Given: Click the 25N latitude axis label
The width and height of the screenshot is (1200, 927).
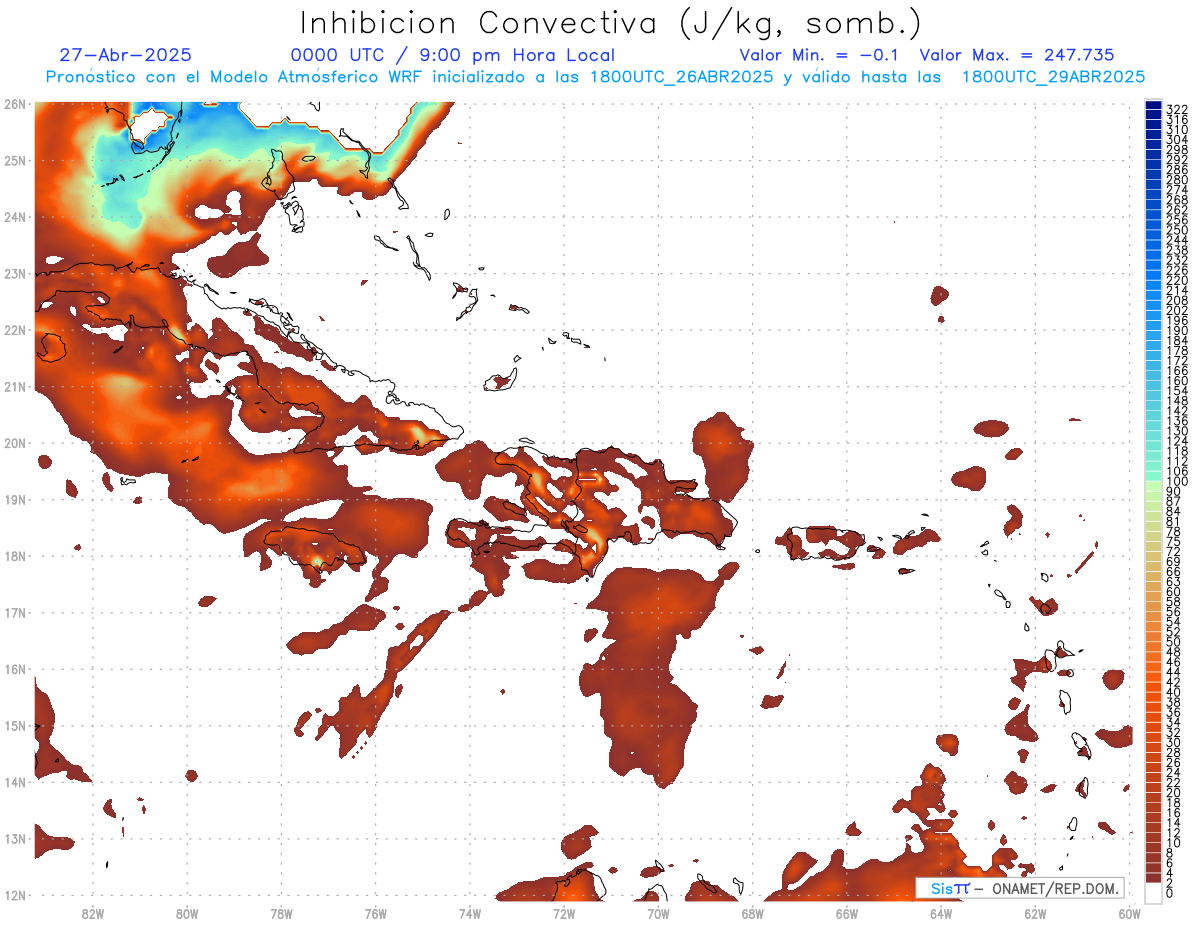Looking at the screenshot, I should pos(14,160).
